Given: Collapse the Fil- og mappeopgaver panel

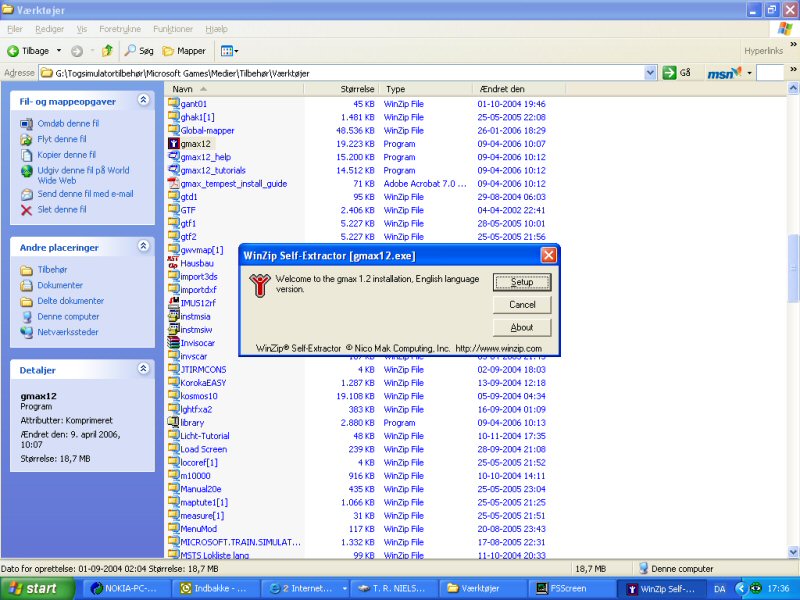Looking at the screenshot, I should [143, 100].
